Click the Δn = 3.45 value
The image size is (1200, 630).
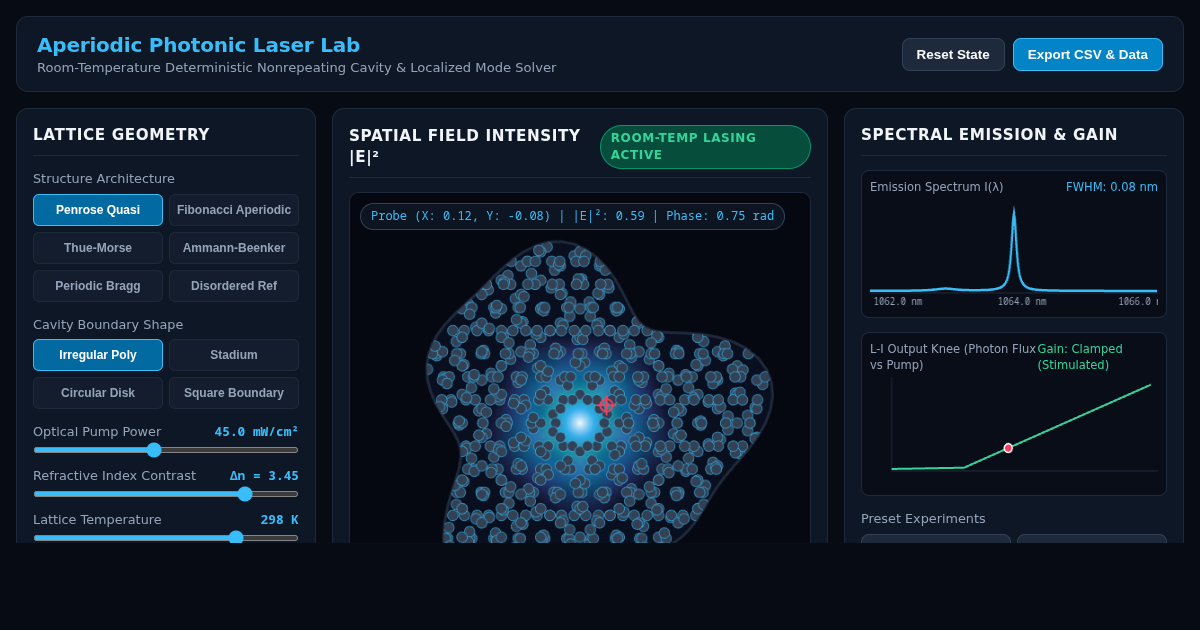coord(264,476)
